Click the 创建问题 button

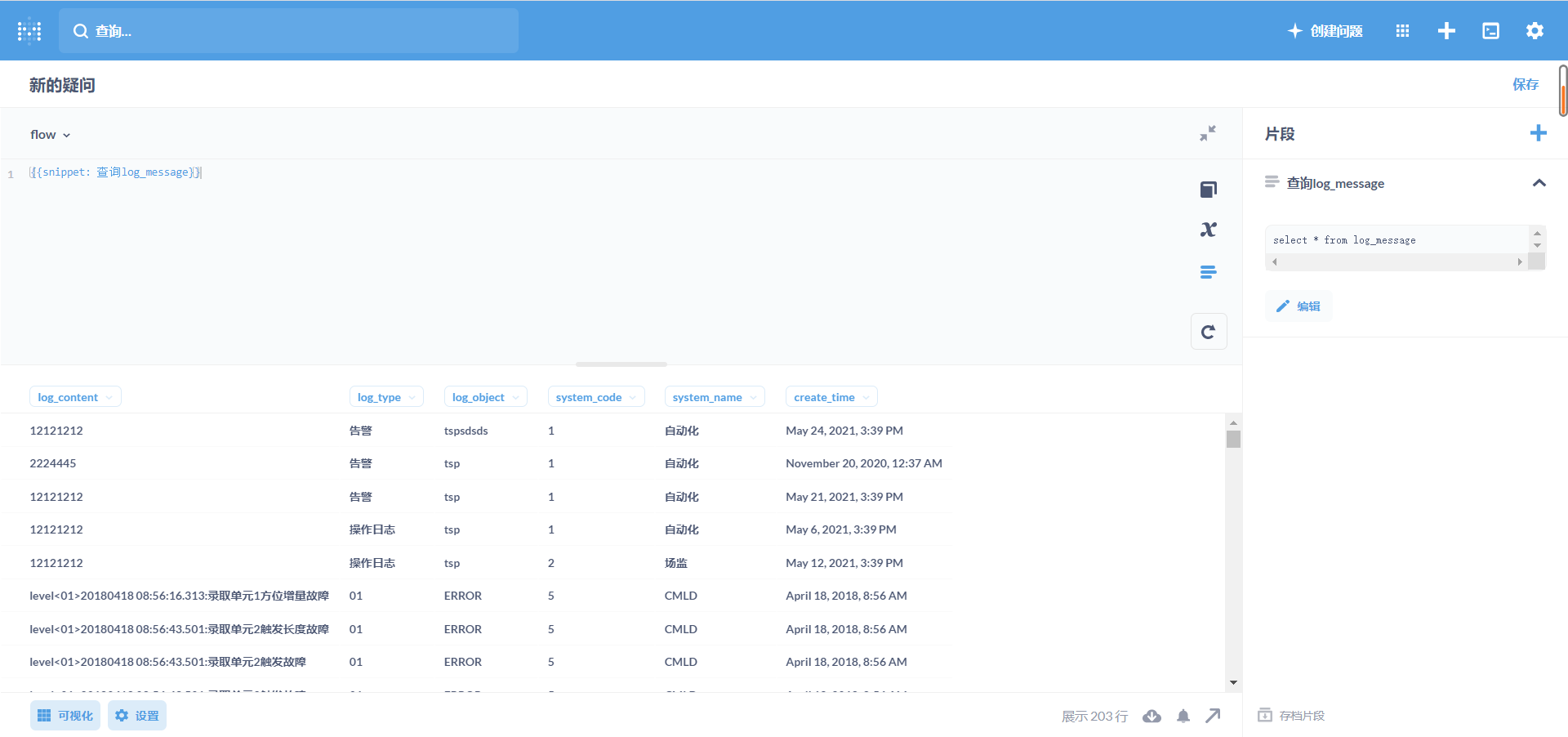pyautogui.click(x=1325, y=31)
